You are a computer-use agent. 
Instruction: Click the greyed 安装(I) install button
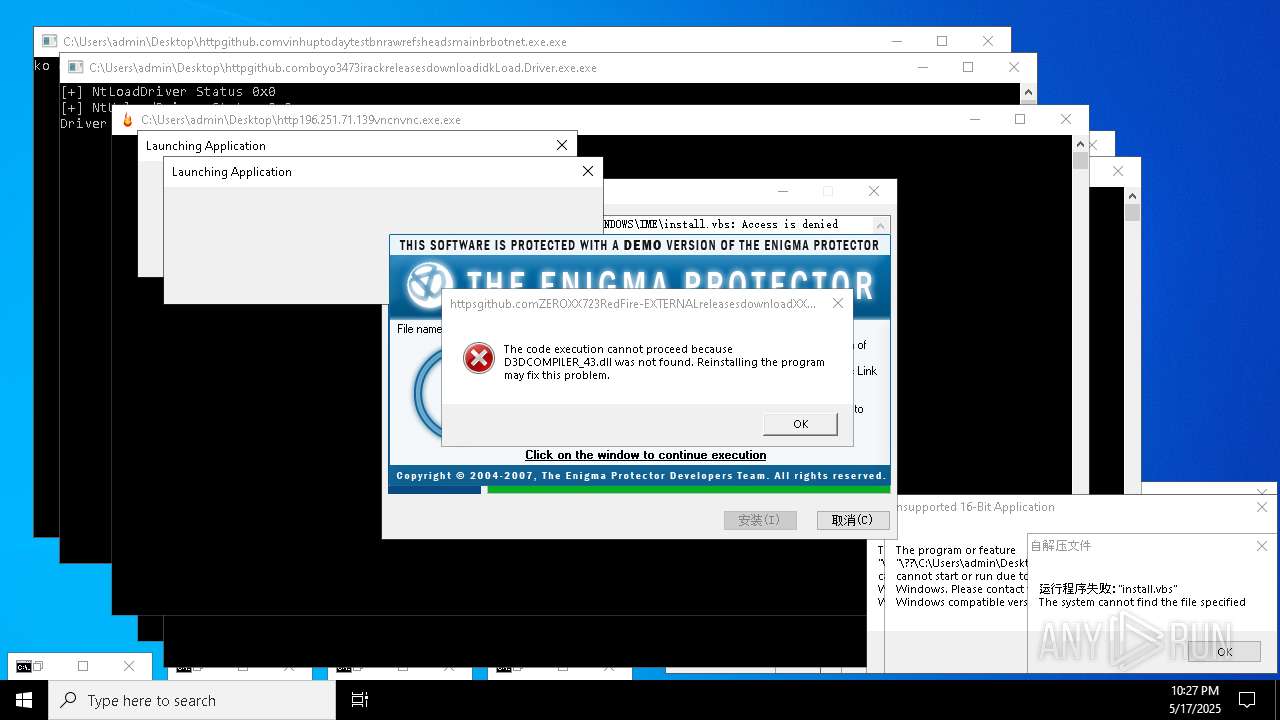(759, 520)
